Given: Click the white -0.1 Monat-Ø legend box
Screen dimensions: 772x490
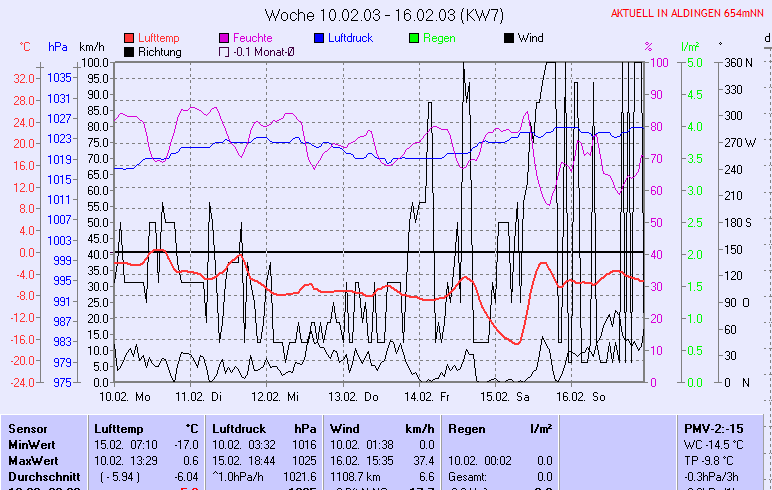Looking at the screenshot, I should click(x=224, y=52).
